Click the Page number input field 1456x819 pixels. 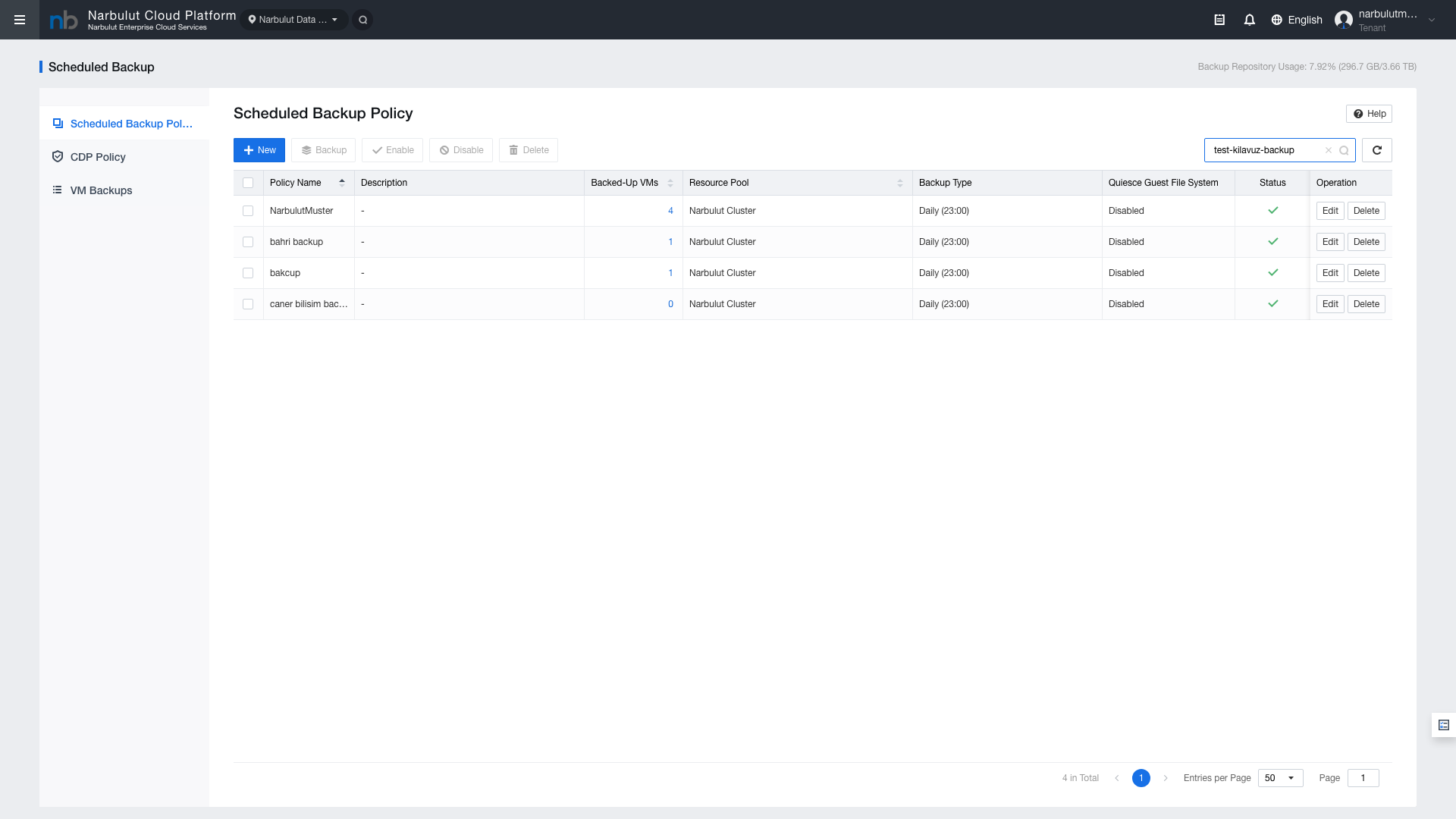coord(1363,778)
